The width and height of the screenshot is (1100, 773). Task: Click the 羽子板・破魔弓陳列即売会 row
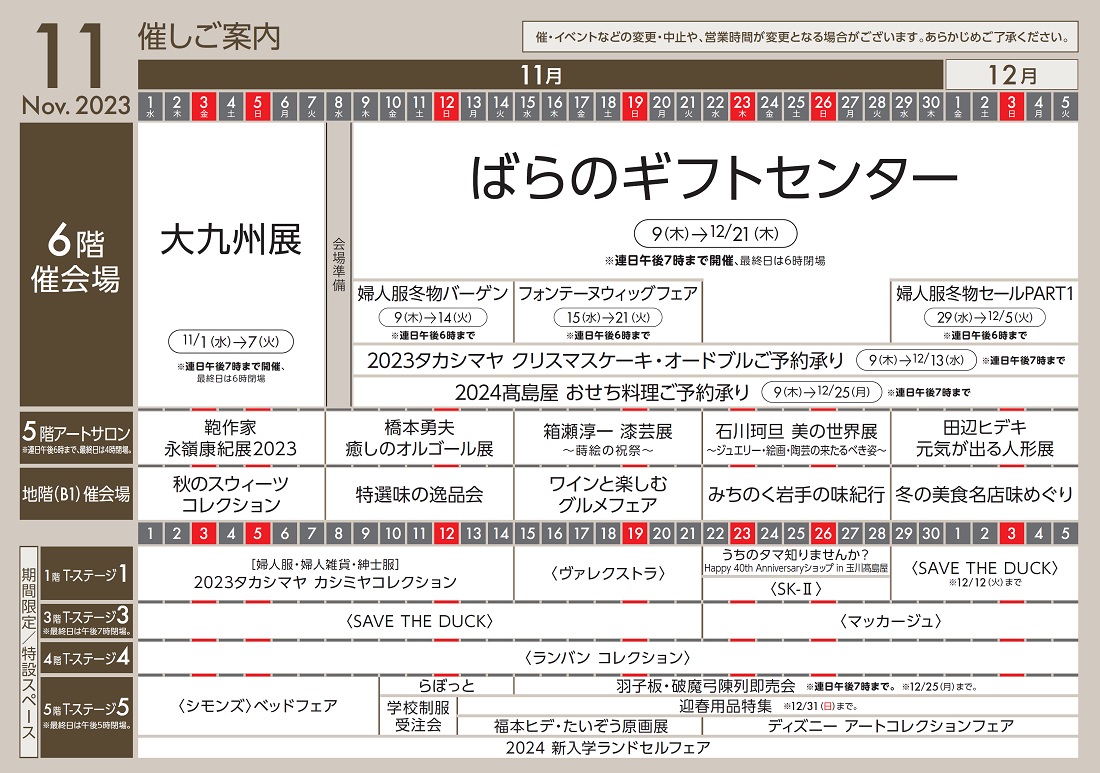[x=796, y=685]
